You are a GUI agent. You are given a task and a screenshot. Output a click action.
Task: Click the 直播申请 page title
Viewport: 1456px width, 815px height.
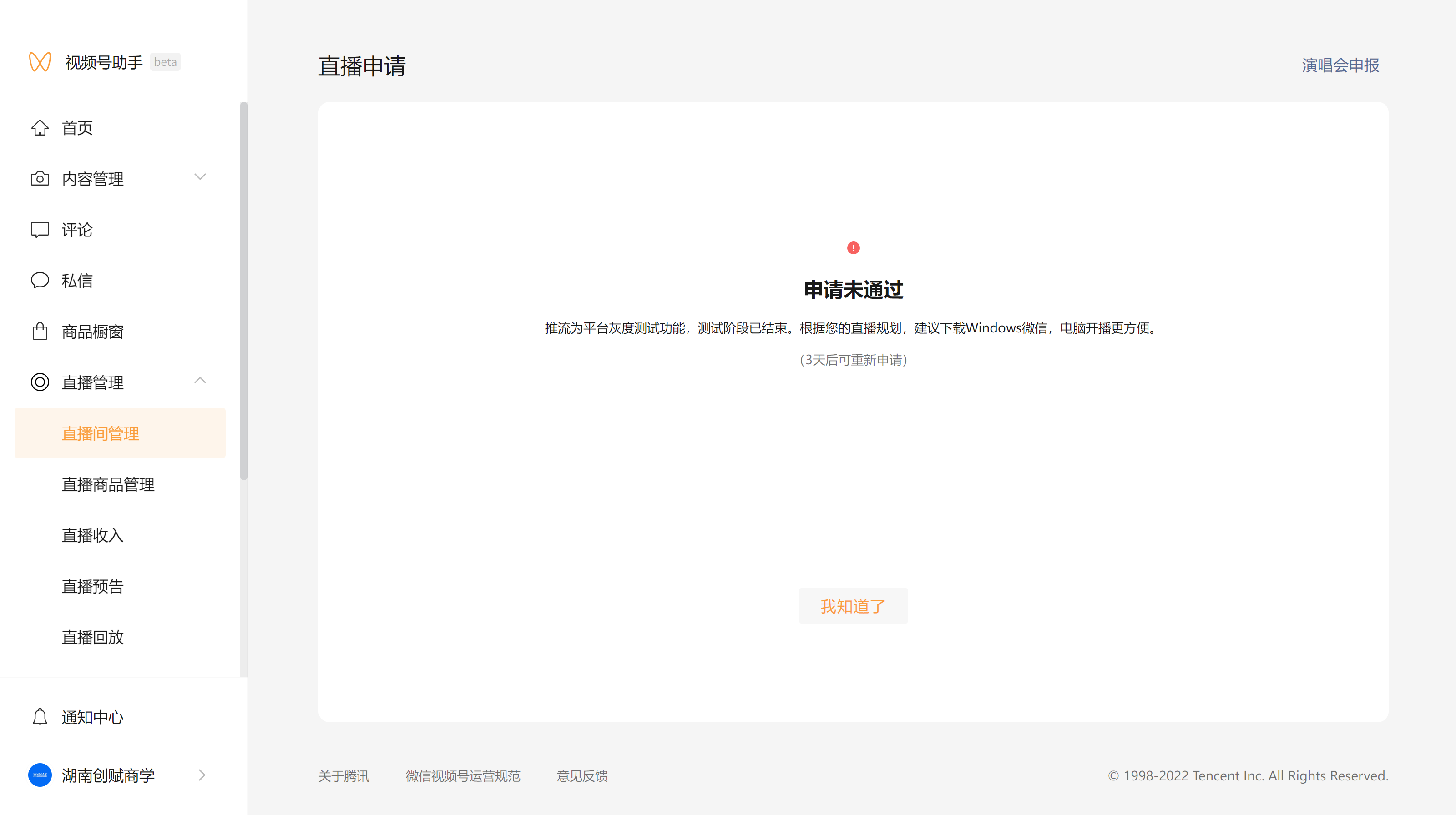[x=362, y=66]
